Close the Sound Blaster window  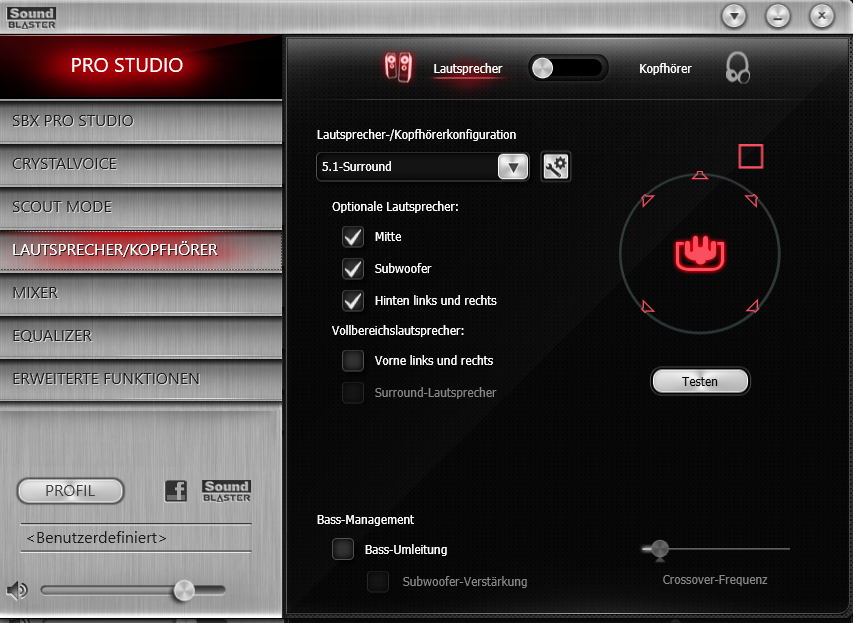tap(822, 16)
